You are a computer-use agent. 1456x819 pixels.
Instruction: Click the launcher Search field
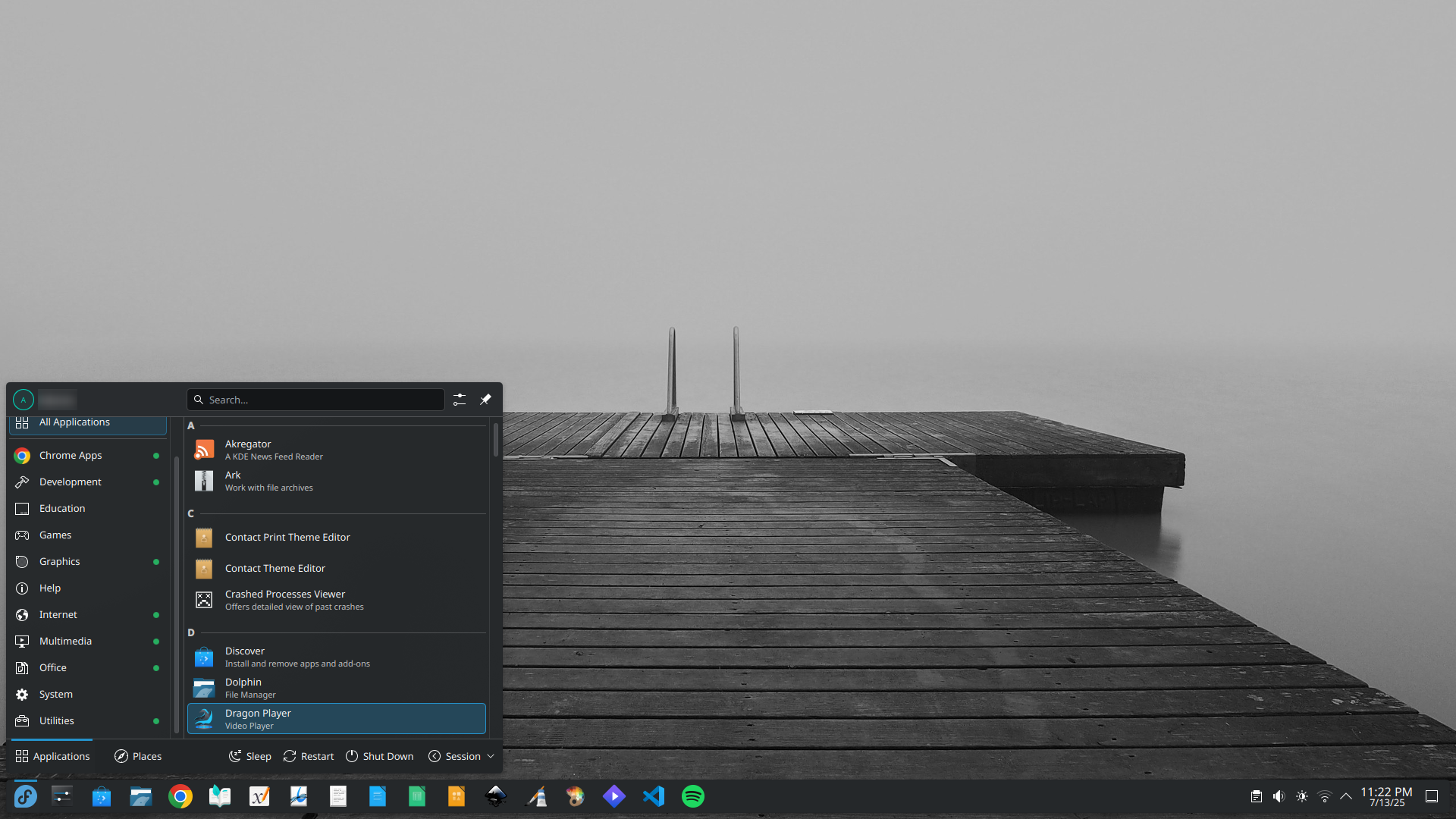tap(315, 400)
